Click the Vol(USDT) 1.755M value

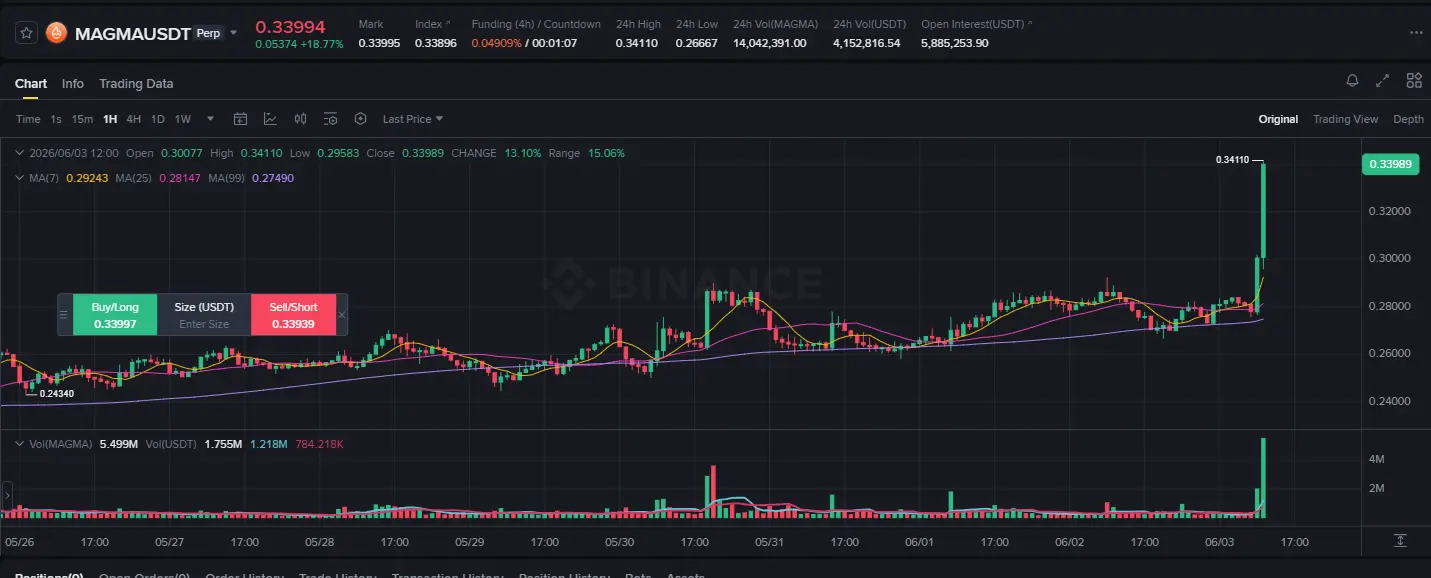[x=223, y=443]
